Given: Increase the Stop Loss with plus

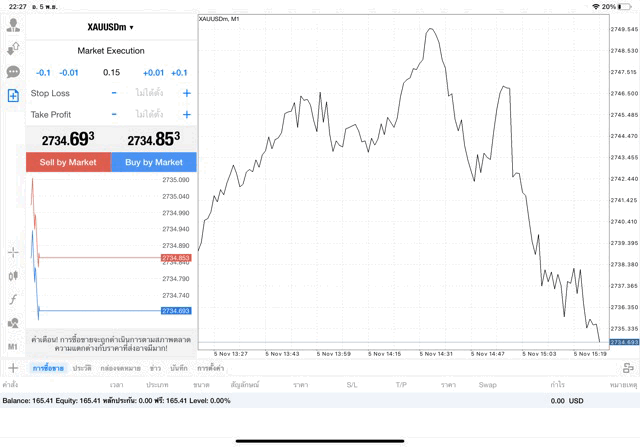Looking at the screenshot, I should pos(186,93).
